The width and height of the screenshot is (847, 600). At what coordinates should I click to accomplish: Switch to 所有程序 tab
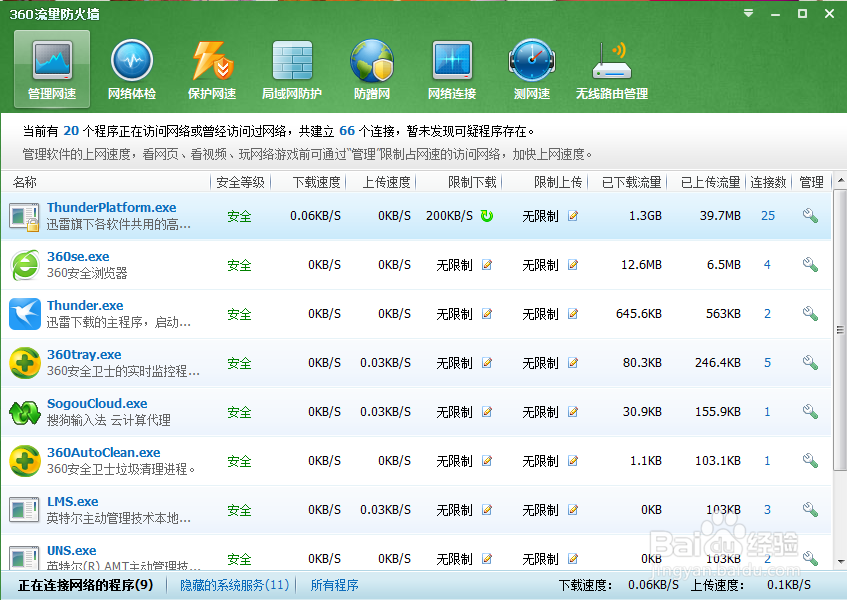click(x=334, y=585)
